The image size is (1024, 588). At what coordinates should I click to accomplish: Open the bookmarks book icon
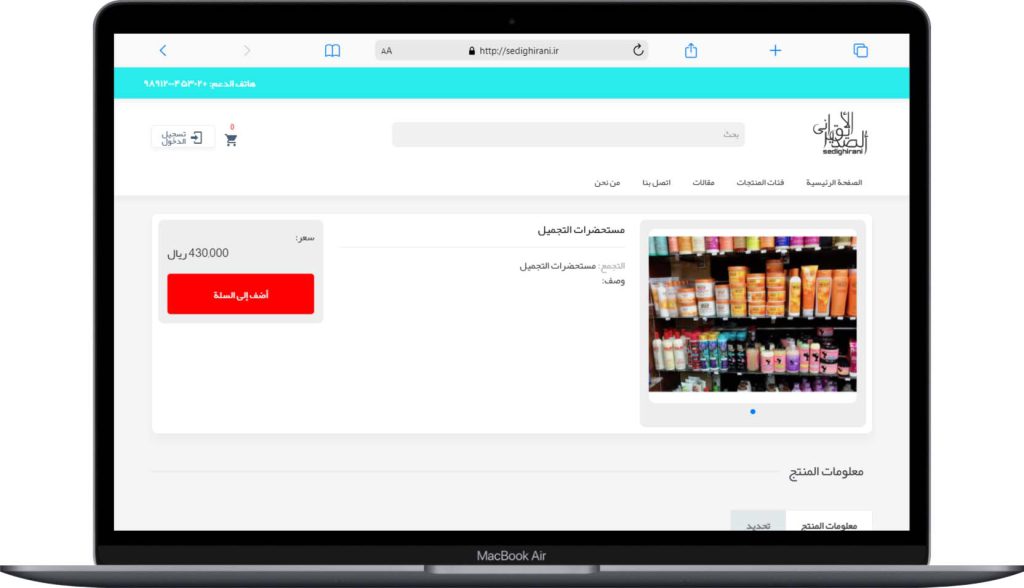[332, 51]
